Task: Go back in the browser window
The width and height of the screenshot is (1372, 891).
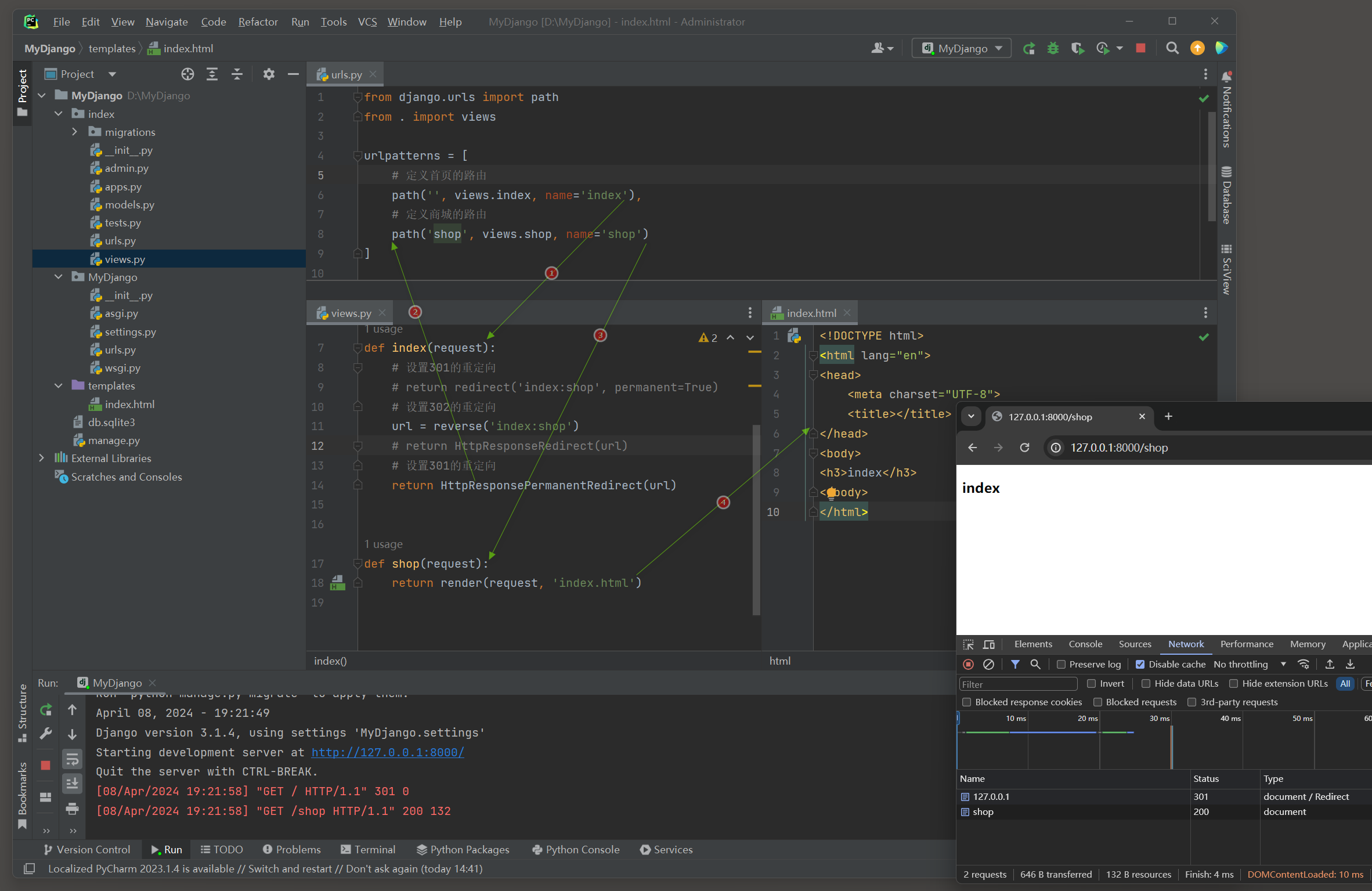Action: 973,448
